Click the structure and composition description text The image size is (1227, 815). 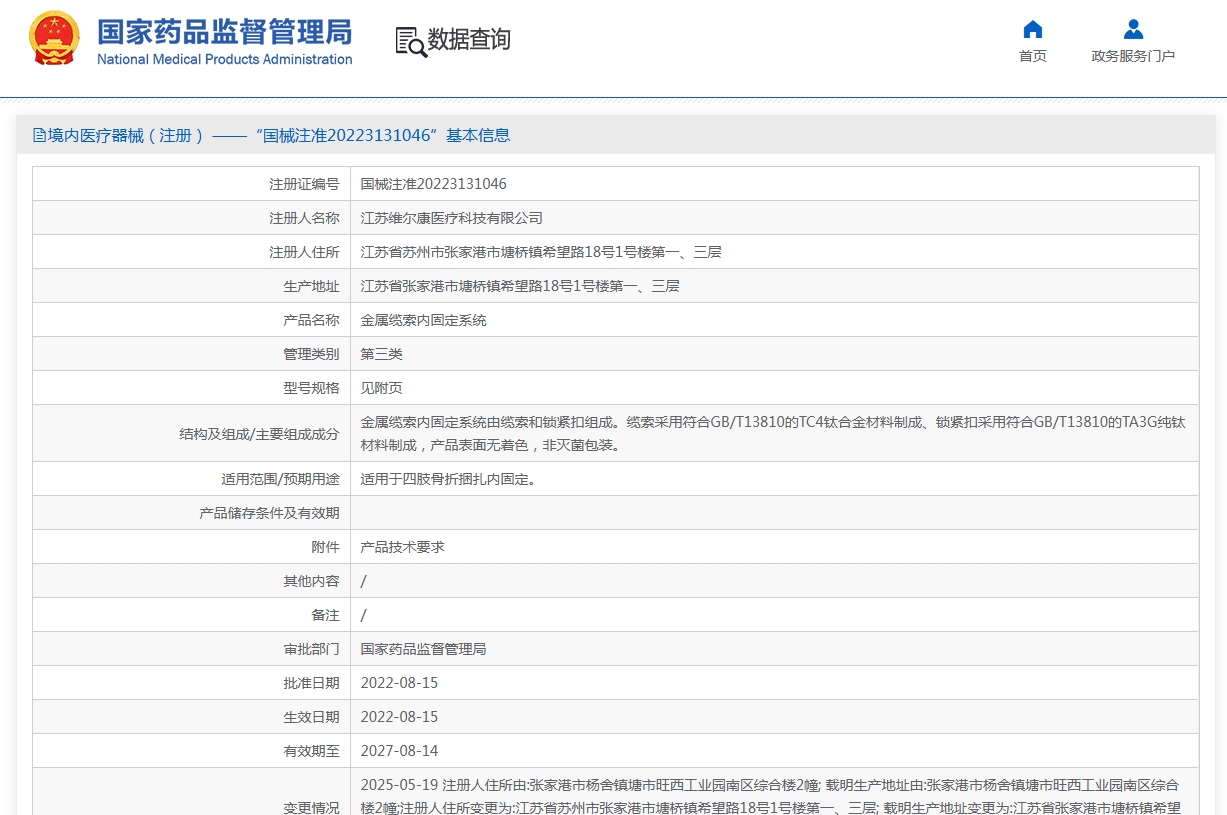coord(773,434)
